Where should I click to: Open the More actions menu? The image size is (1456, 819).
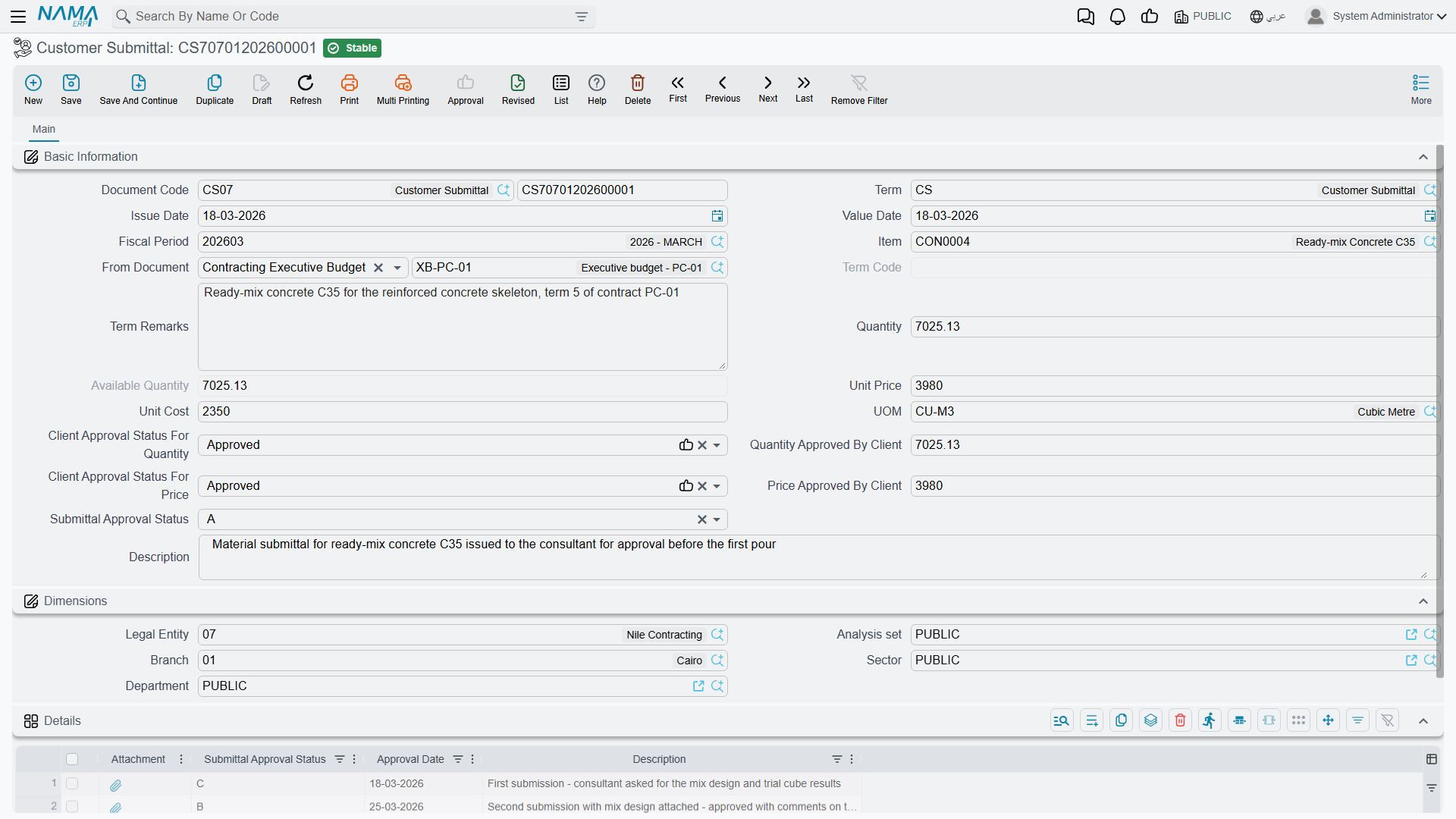[x=1421, y=89]
